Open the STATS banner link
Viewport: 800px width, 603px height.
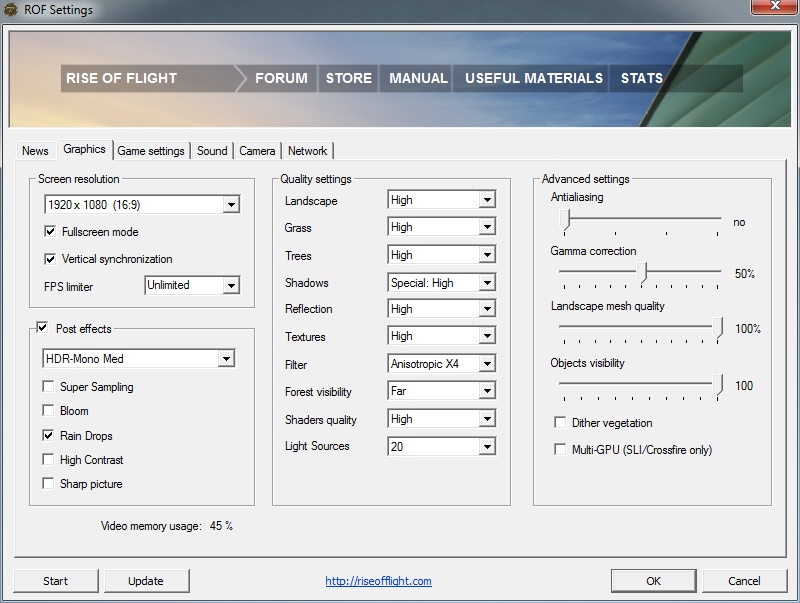click(x=642, y=78)
